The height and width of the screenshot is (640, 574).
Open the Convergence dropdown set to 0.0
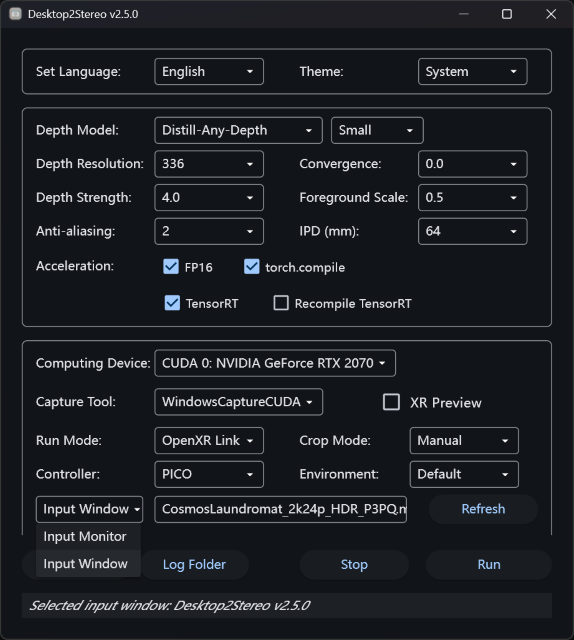pos(472,164)
